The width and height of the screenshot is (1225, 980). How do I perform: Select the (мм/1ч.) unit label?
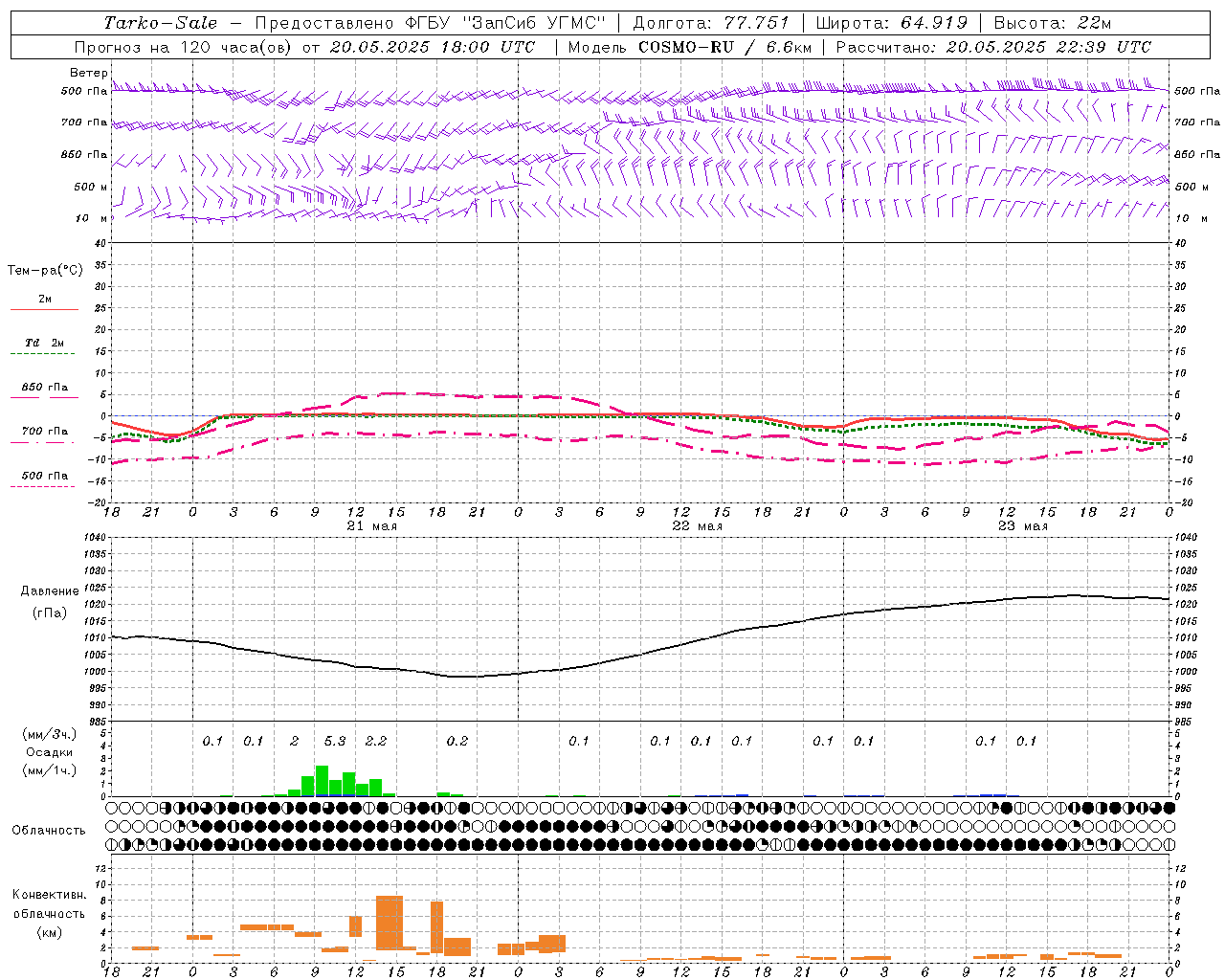coord(49,769)
